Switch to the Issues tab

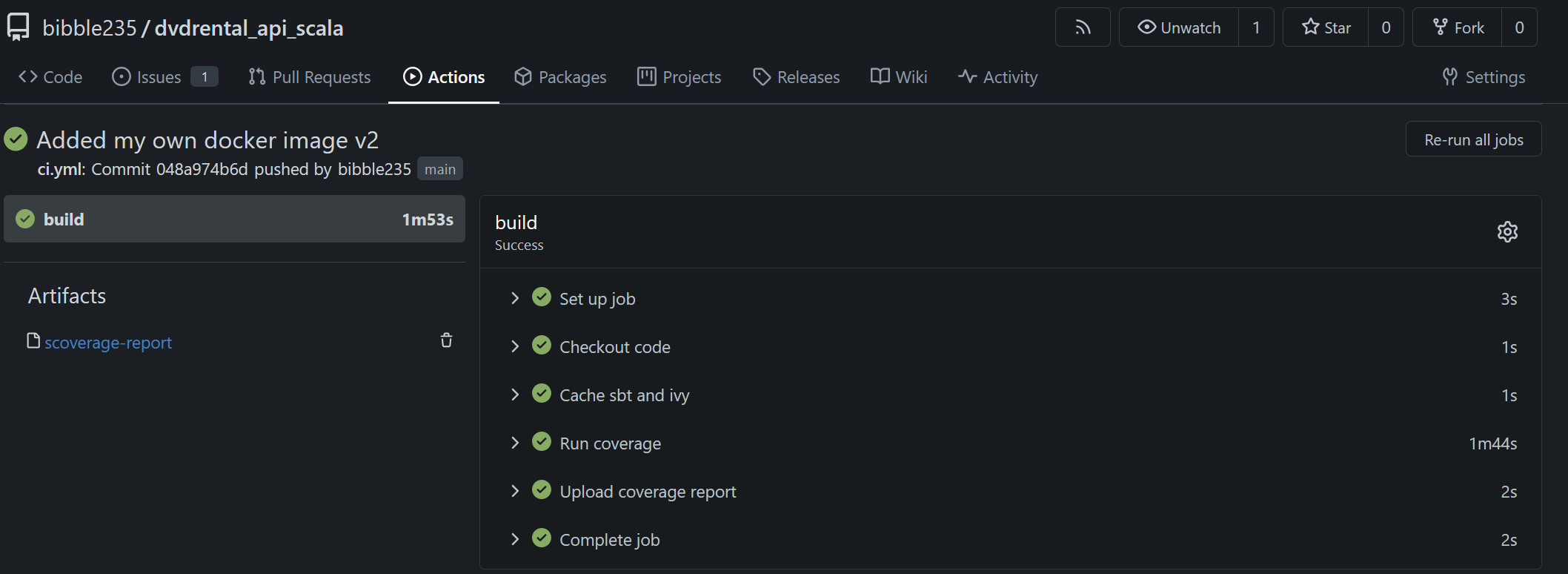point(158,77)
